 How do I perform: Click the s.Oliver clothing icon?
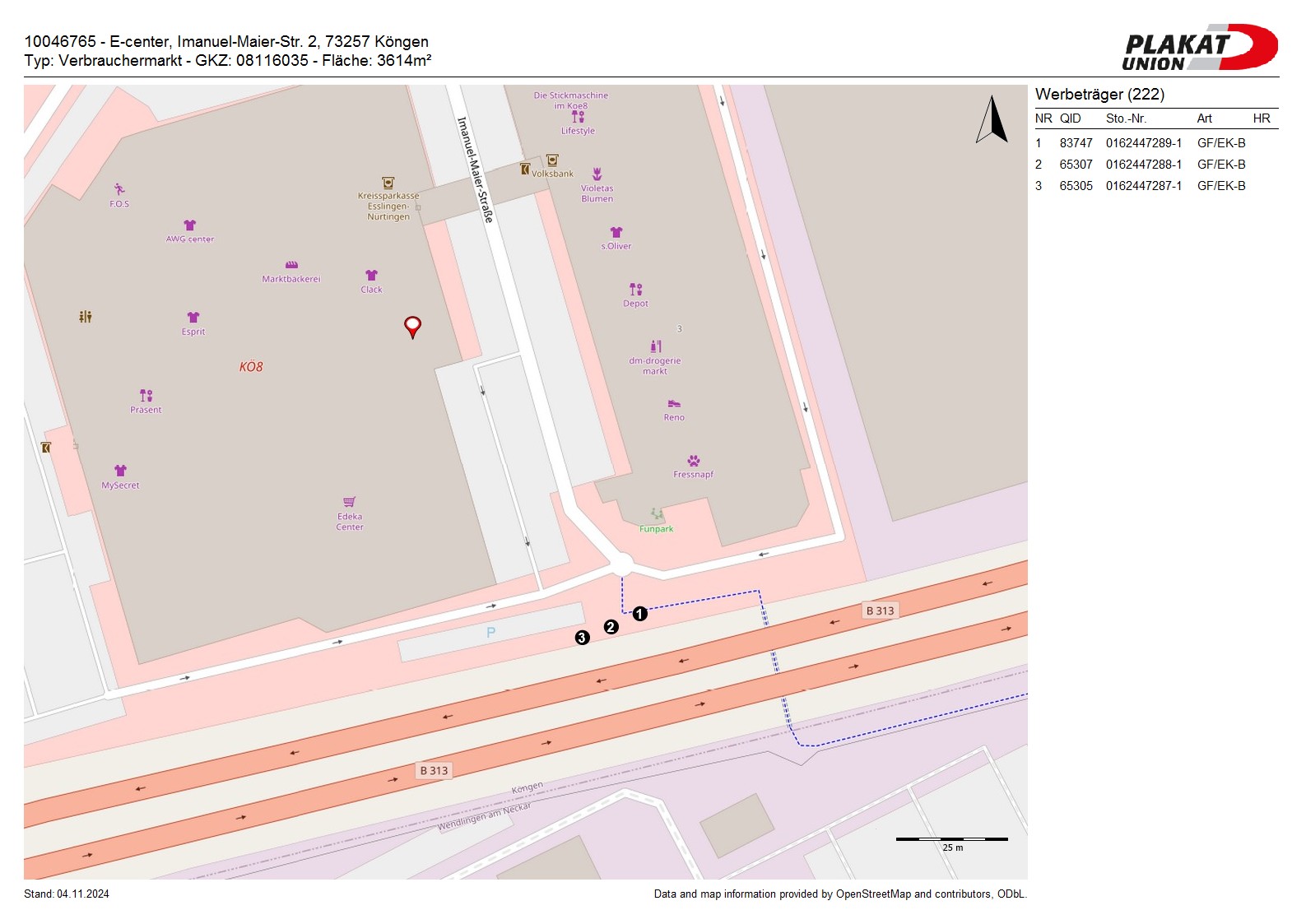point(616,232)
